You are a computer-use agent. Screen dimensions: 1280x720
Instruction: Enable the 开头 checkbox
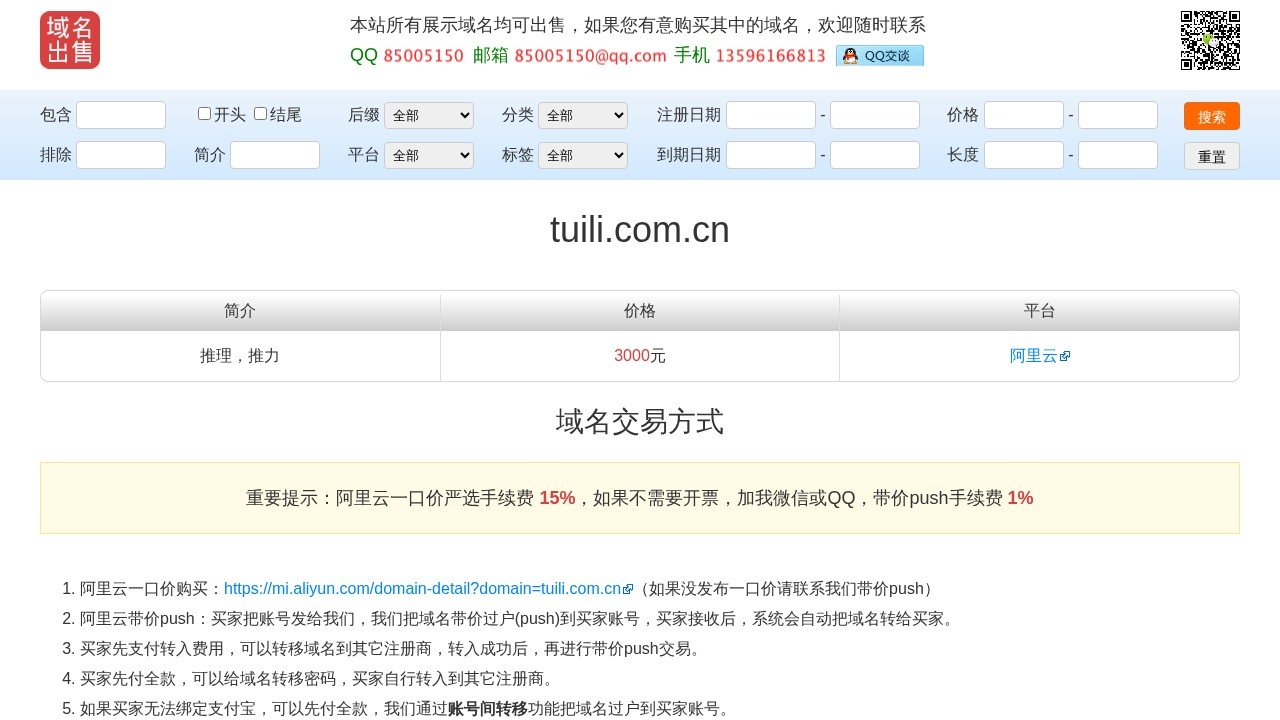tap(204, 113)
